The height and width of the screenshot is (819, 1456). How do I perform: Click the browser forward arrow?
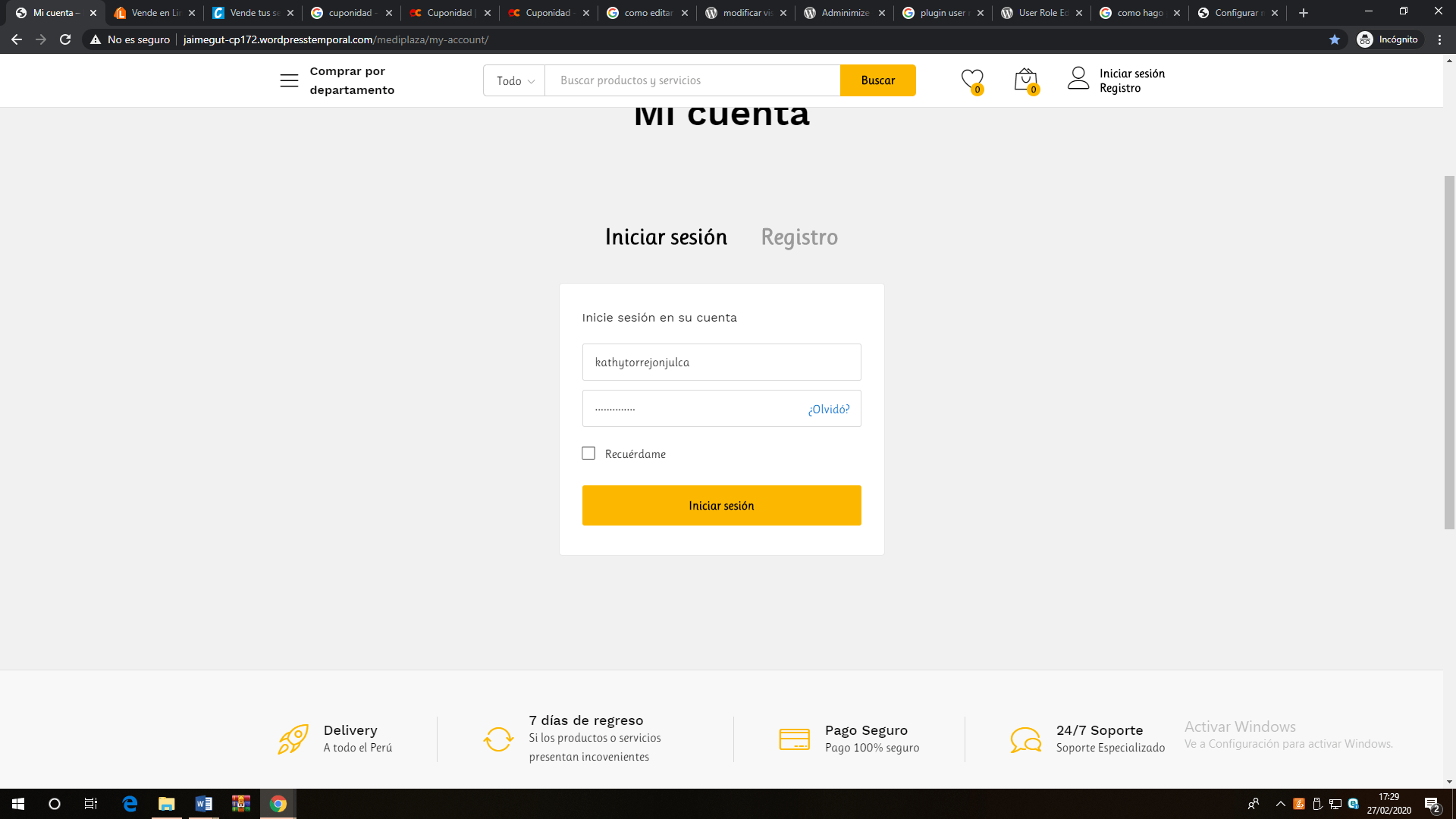click(41, 39)
